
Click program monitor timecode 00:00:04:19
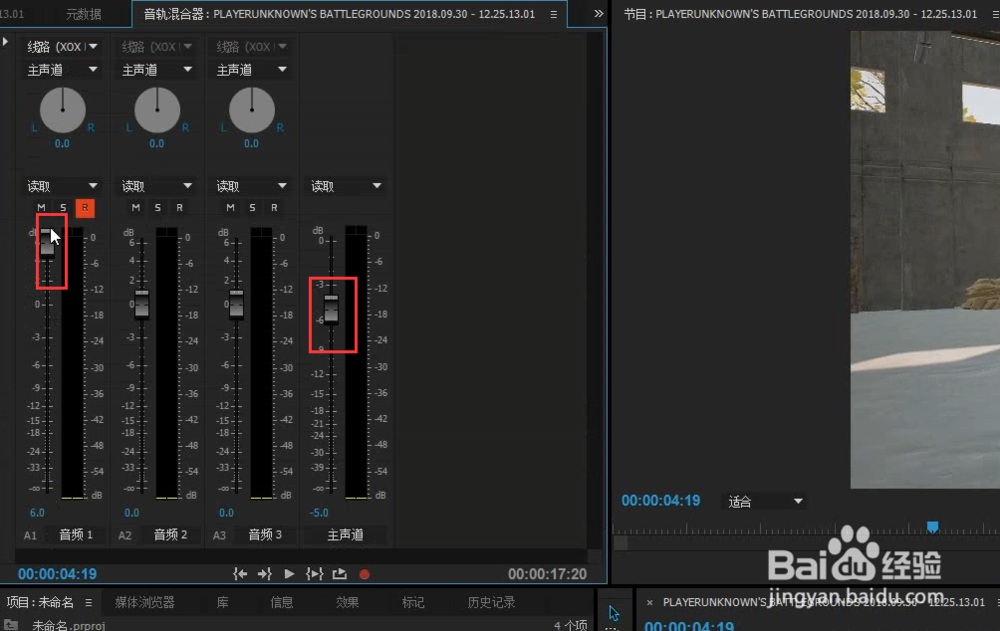[661, 501]
